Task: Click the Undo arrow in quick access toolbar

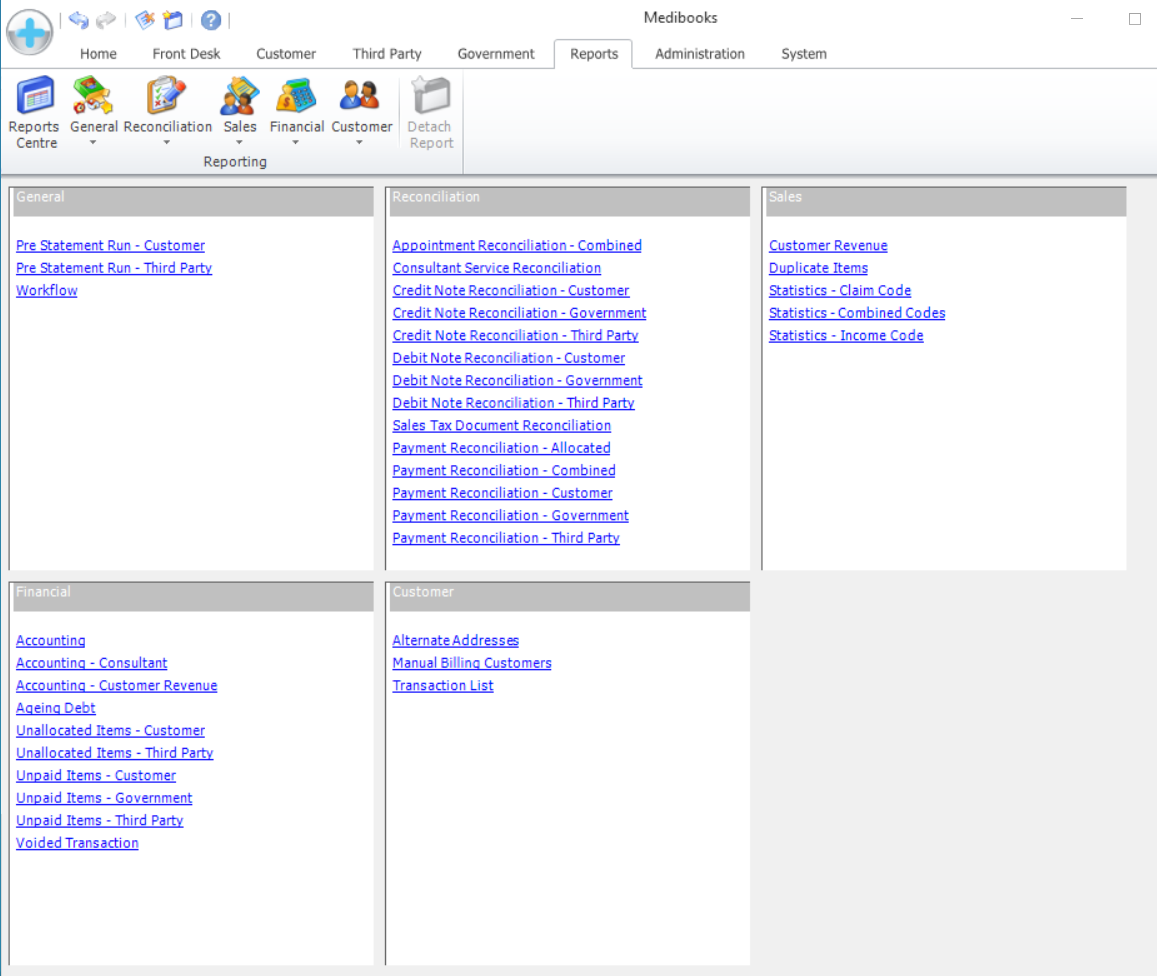Action: click(x=79, y=20)
